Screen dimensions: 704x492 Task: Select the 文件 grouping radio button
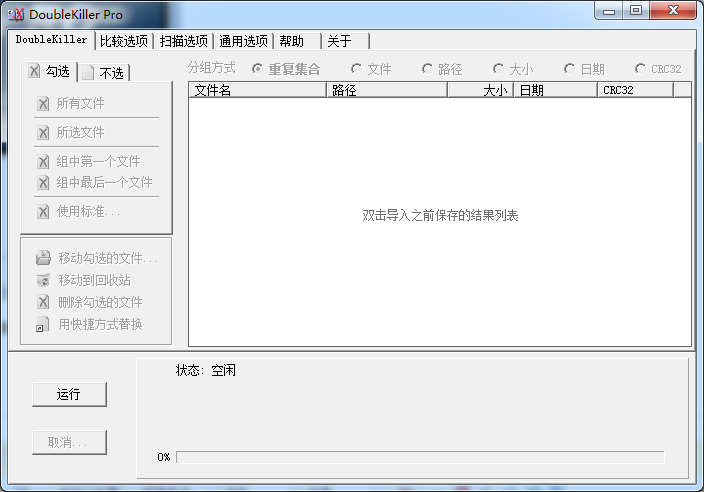click(356, 69)
